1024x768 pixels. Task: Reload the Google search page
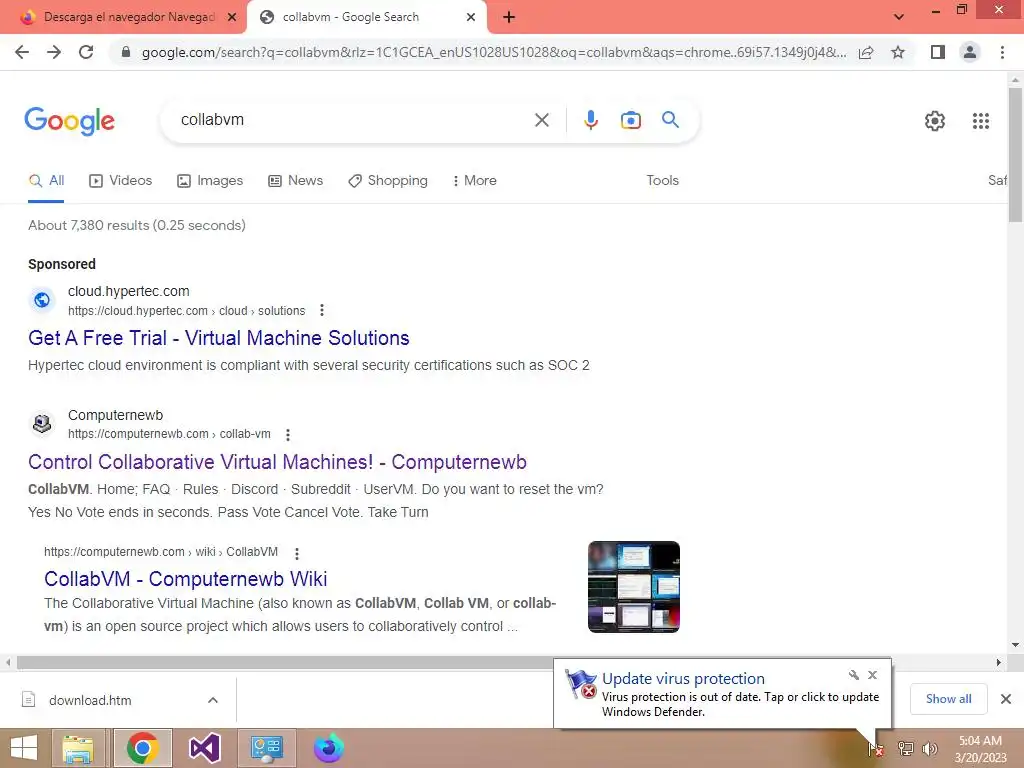coord(86,52)
